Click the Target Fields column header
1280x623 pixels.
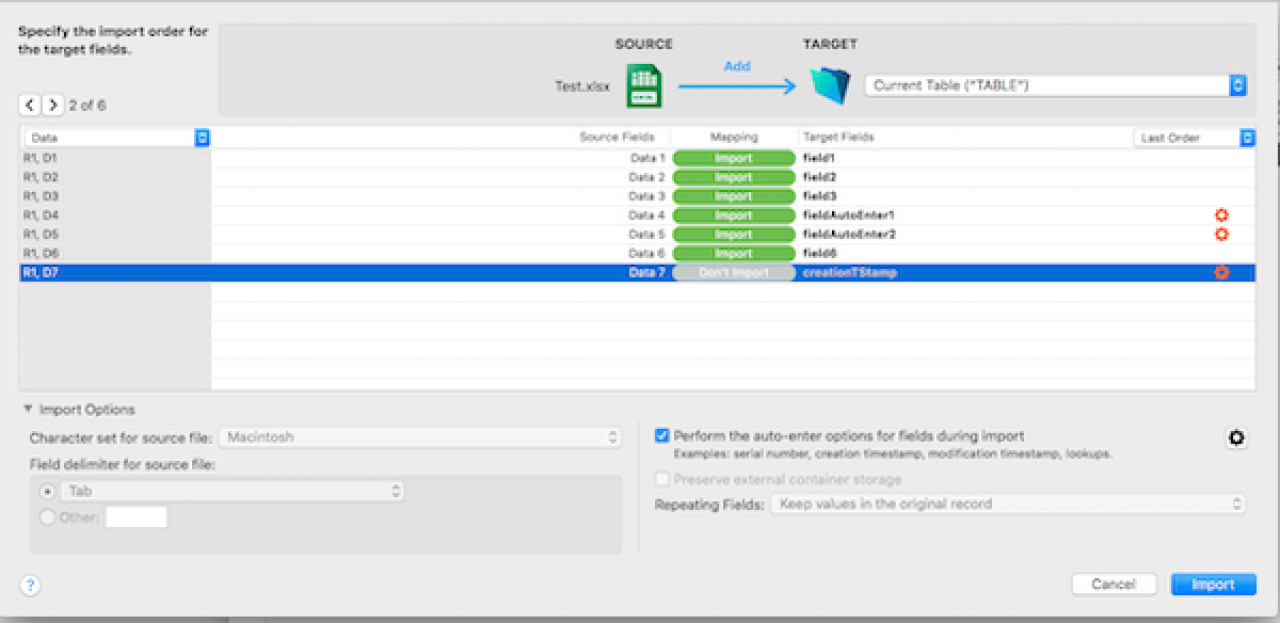tap(838, 138)
